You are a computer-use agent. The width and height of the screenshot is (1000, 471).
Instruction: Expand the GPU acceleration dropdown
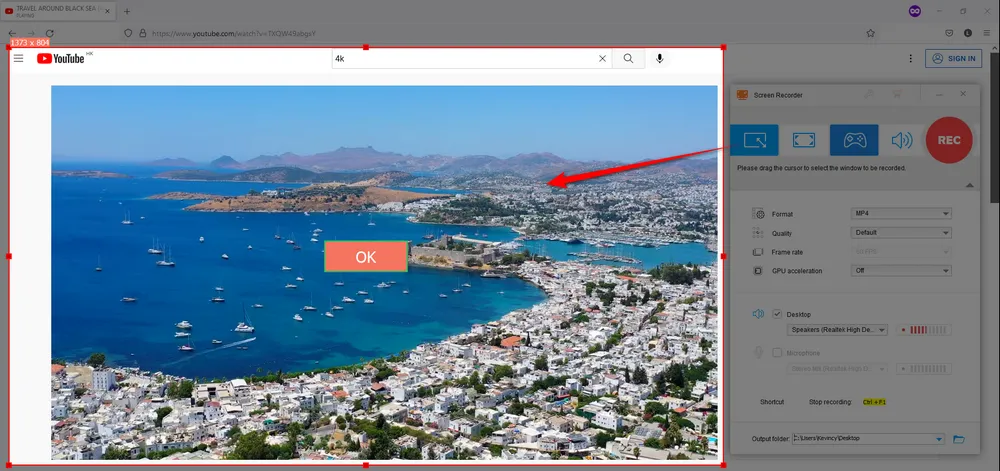point(900,271)
